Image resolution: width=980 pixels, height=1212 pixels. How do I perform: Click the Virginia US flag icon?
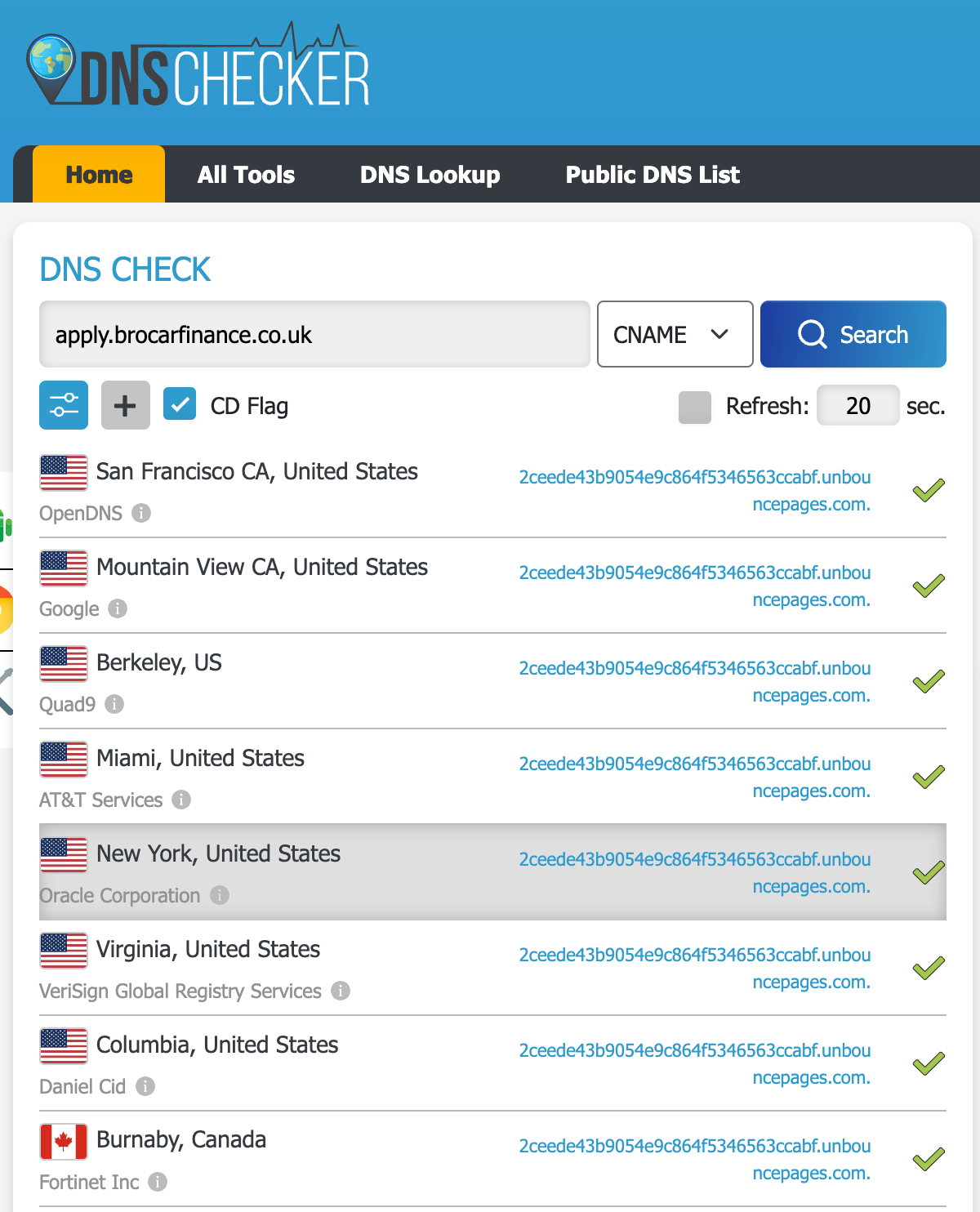pyautogui.click(x=64, y=951)
